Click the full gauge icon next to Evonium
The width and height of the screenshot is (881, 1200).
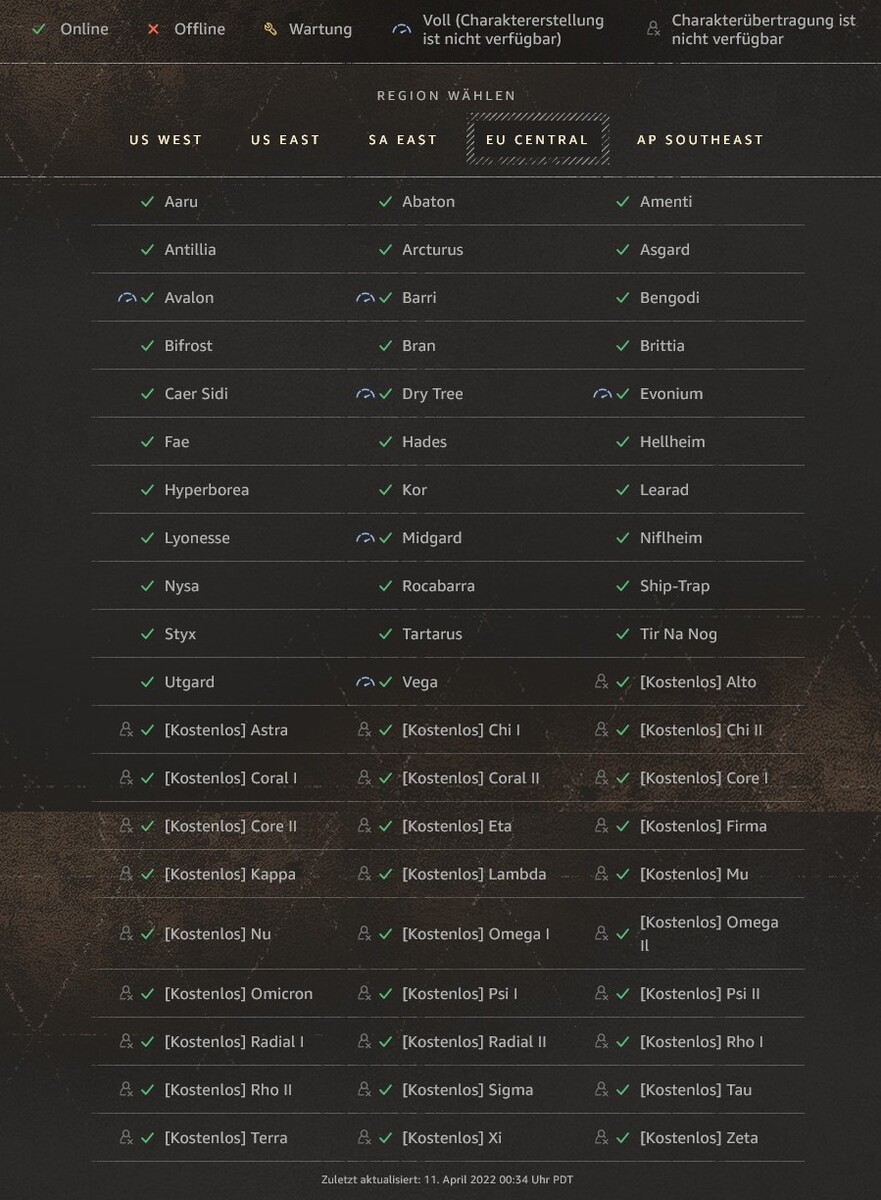tap(602, 394)
